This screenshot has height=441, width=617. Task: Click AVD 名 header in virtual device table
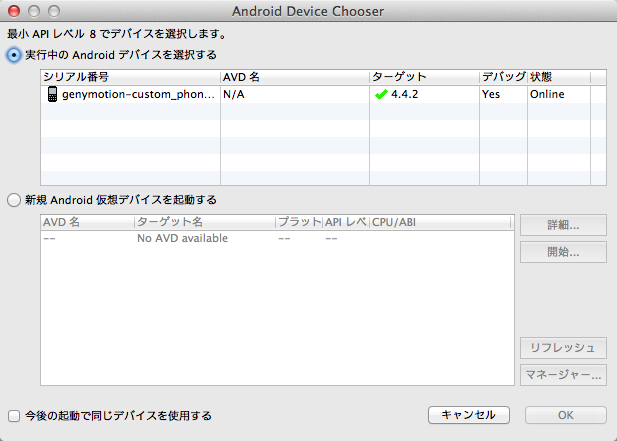pyautogui.click(x=87, y=222)
